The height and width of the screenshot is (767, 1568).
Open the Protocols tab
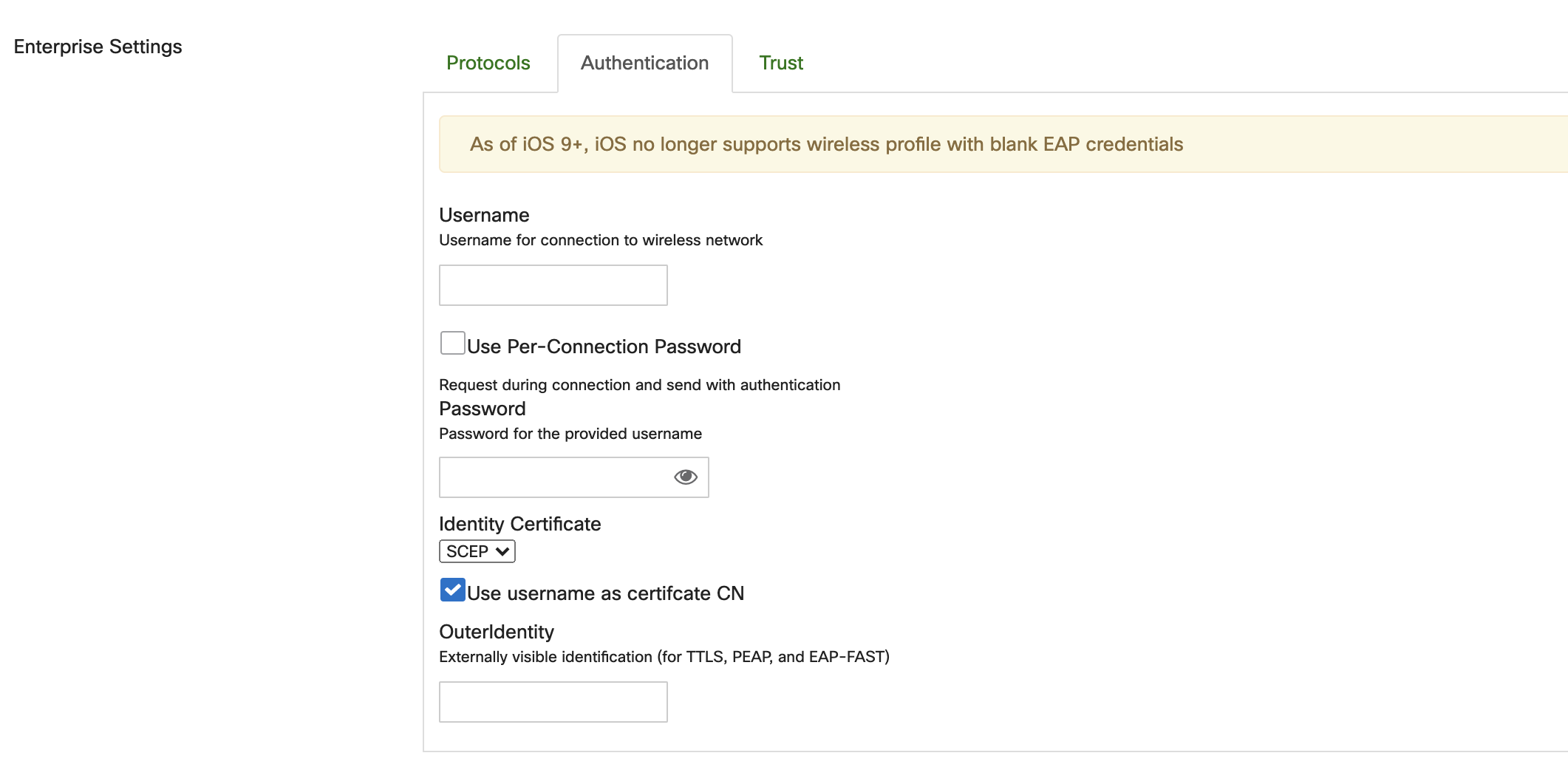488,64
